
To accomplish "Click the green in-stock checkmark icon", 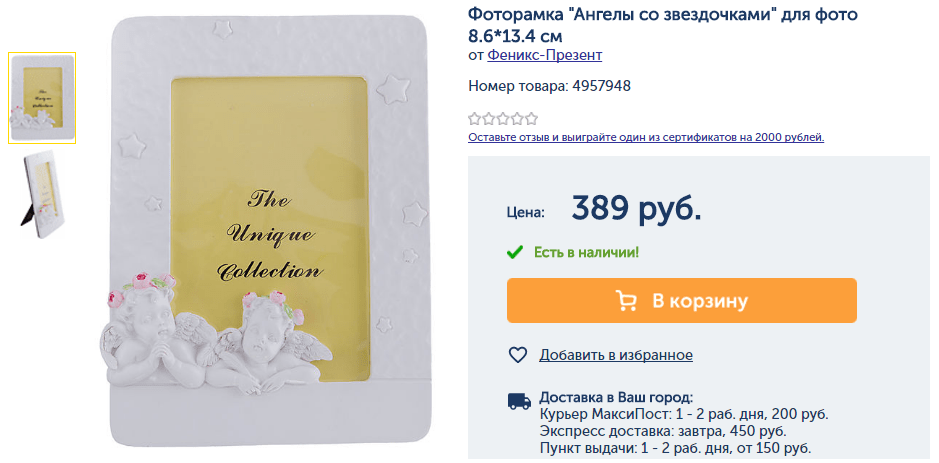I will 514,252.
